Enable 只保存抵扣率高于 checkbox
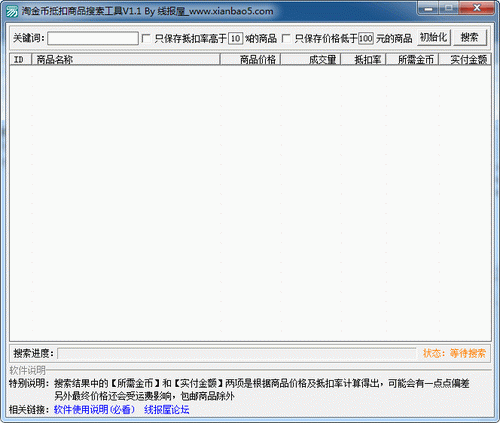This screenshot has height=423, width=500. click(146, 38)
